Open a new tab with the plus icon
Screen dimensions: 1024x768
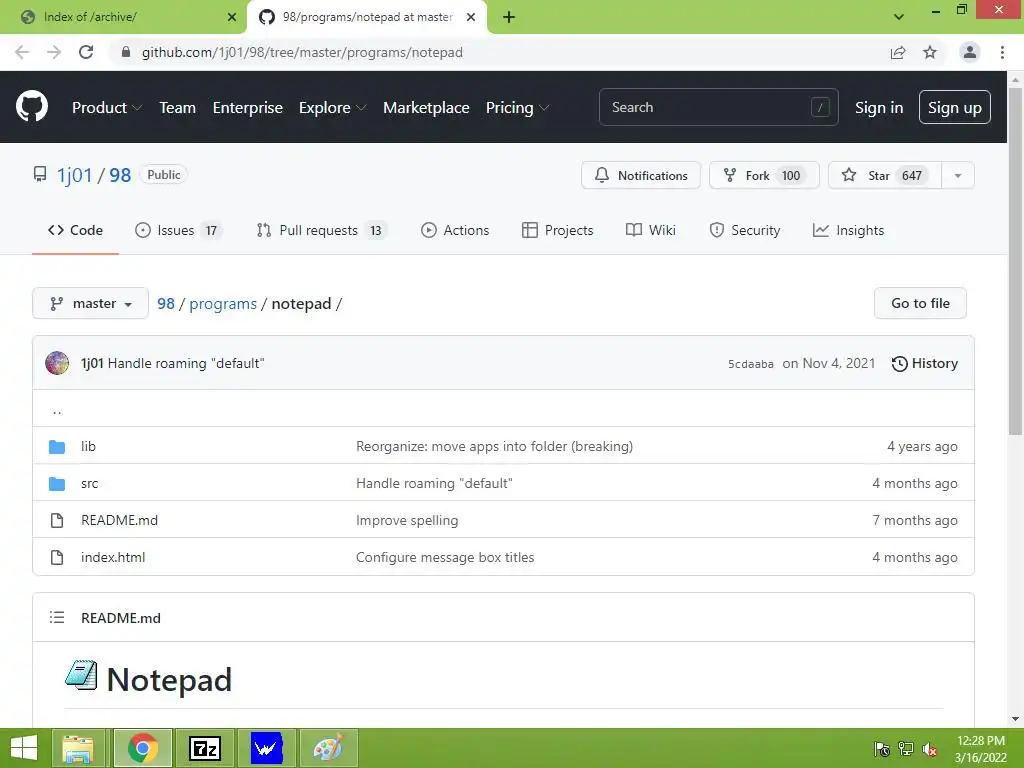pos(509,18)
